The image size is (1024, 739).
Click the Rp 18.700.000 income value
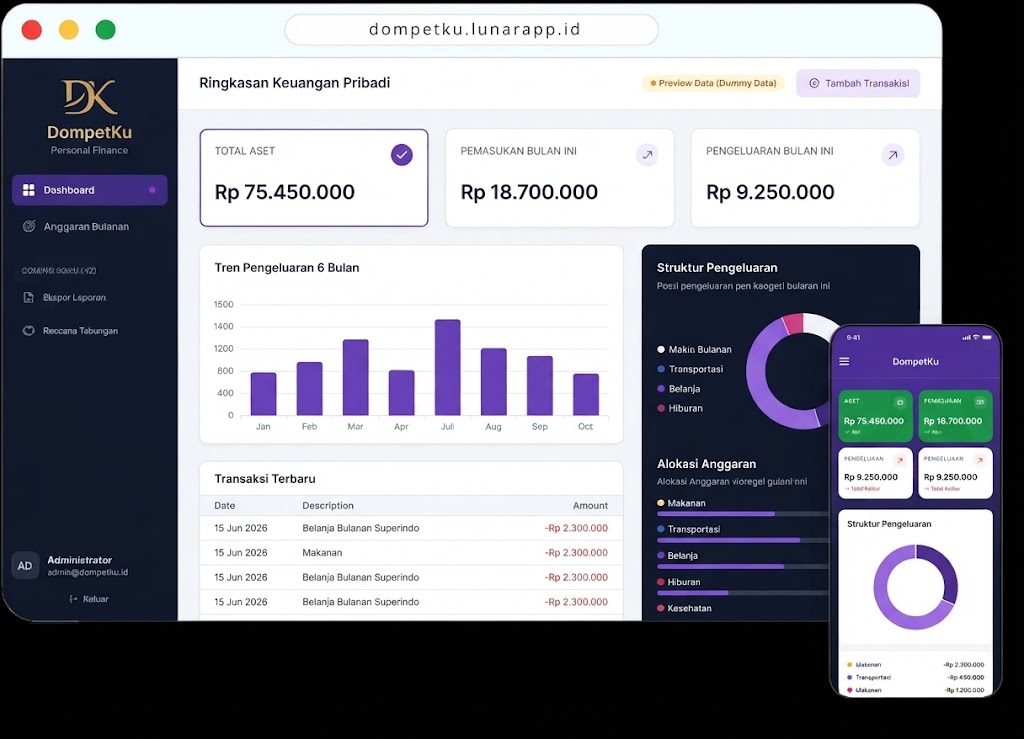(529, 192)
